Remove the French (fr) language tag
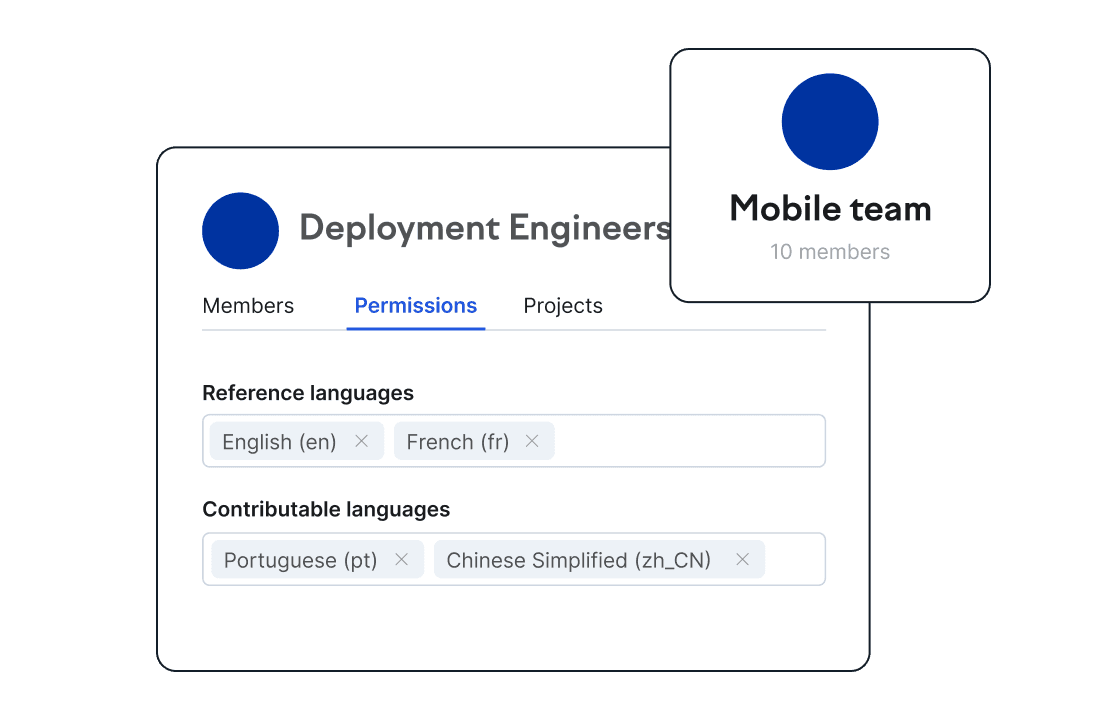 coord(532,441)
